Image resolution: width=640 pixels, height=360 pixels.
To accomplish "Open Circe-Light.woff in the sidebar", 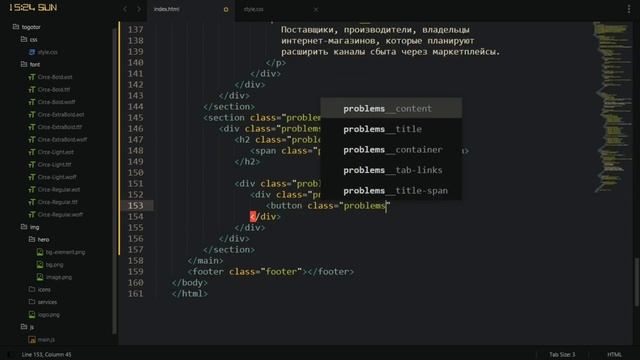I will 57,177.
